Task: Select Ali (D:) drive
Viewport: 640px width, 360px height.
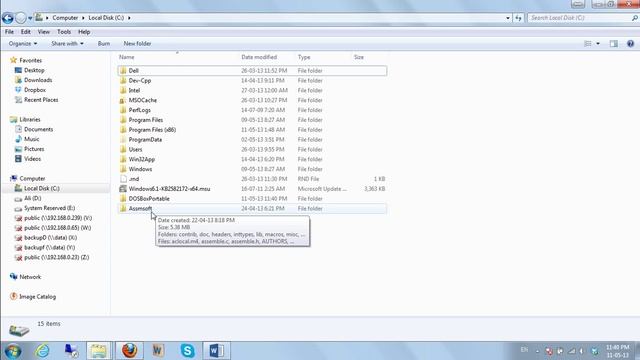Action: (32, 198)
